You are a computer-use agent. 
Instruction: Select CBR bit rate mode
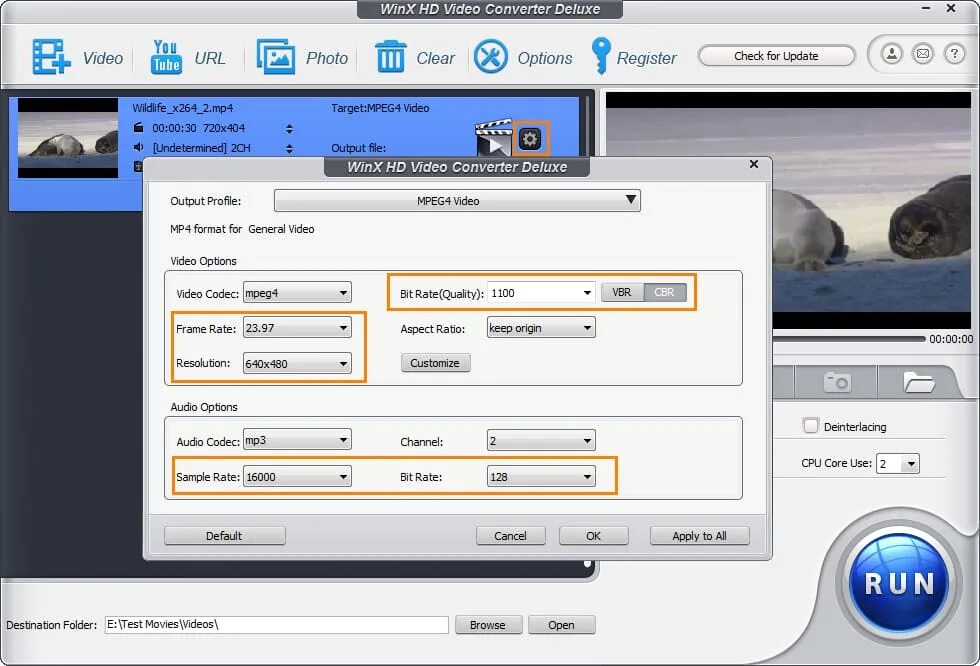(x=664, y=292)
